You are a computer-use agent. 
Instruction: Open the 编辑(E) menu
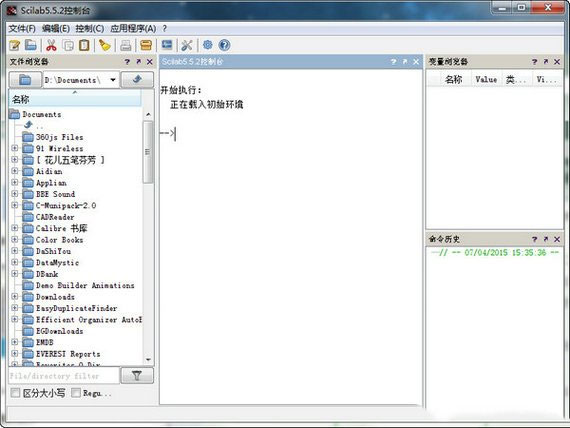tap(56, 29)
